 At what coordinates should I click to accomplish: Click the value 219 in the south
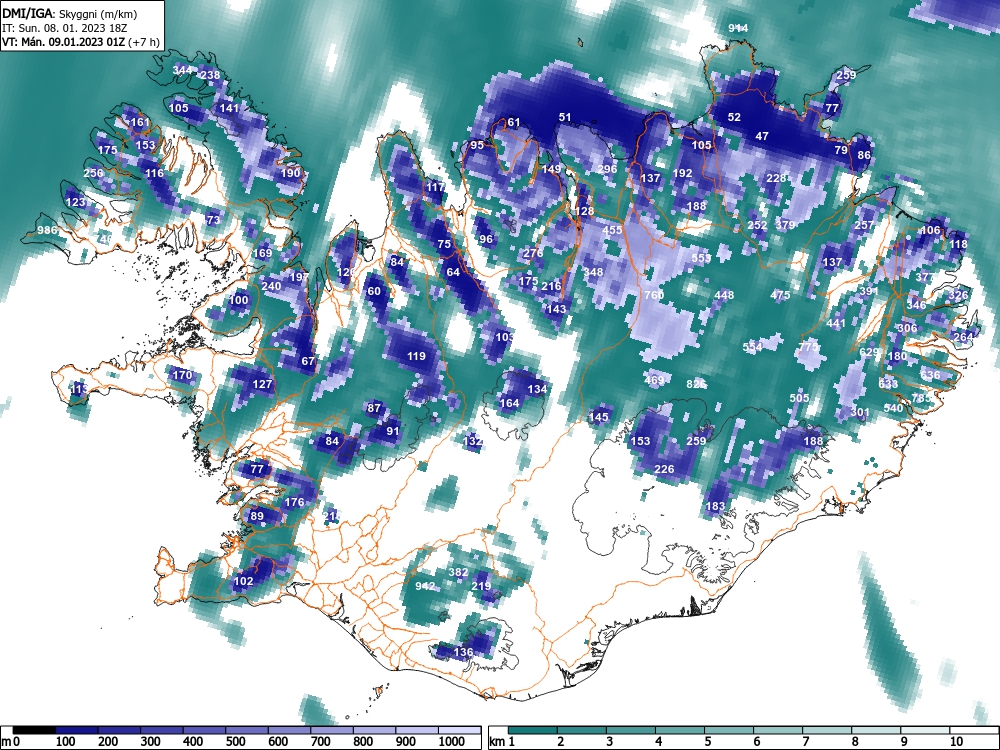(482, 586)
